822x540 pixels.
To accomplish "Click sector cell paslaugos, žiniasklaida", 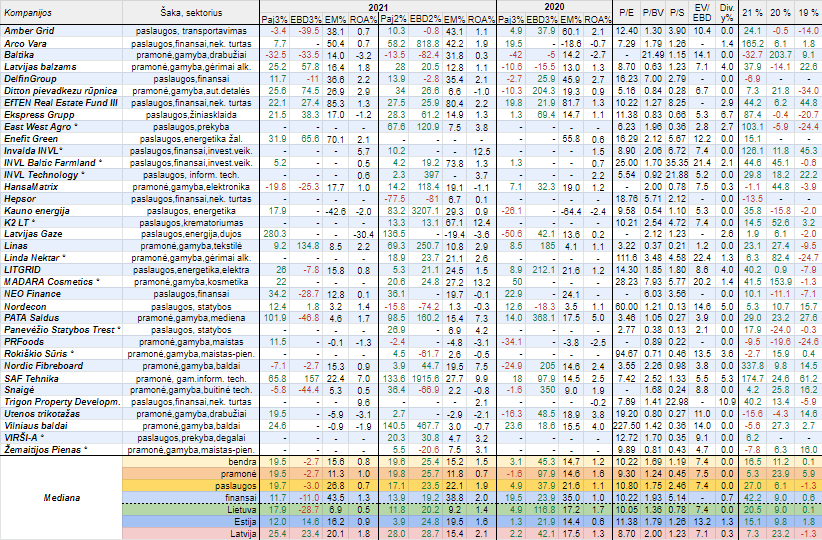I will click(191, 115).
